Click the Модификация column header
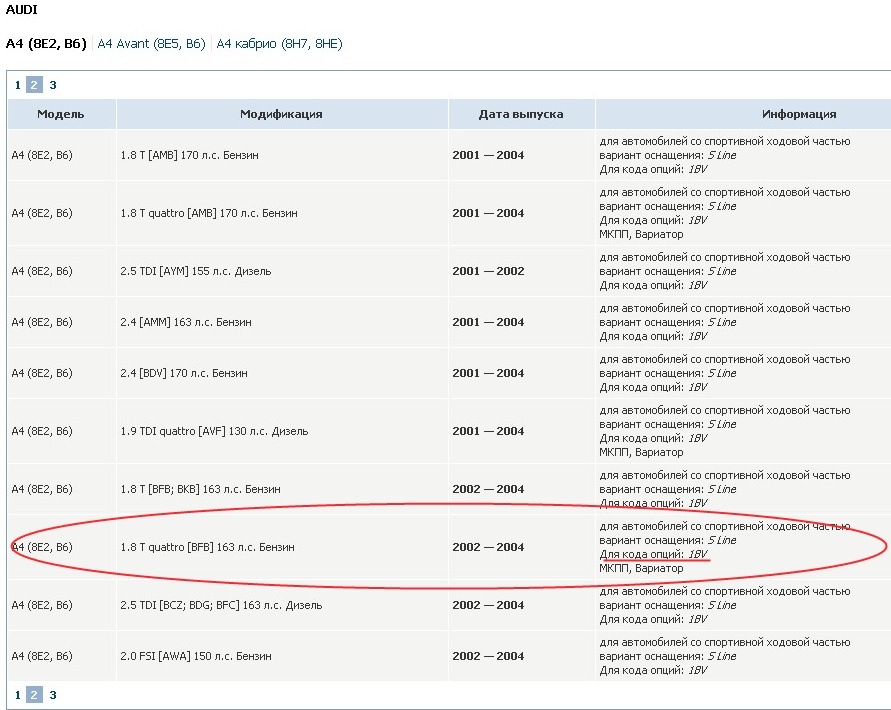Screen dimensions: 891x710 (281, 114)
